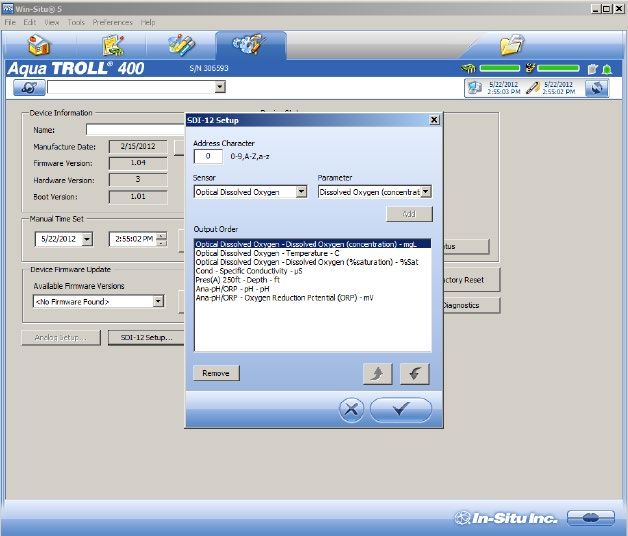Expand the site dropdown beside connect button
628x536 pixels.
(x=220, y=87)
